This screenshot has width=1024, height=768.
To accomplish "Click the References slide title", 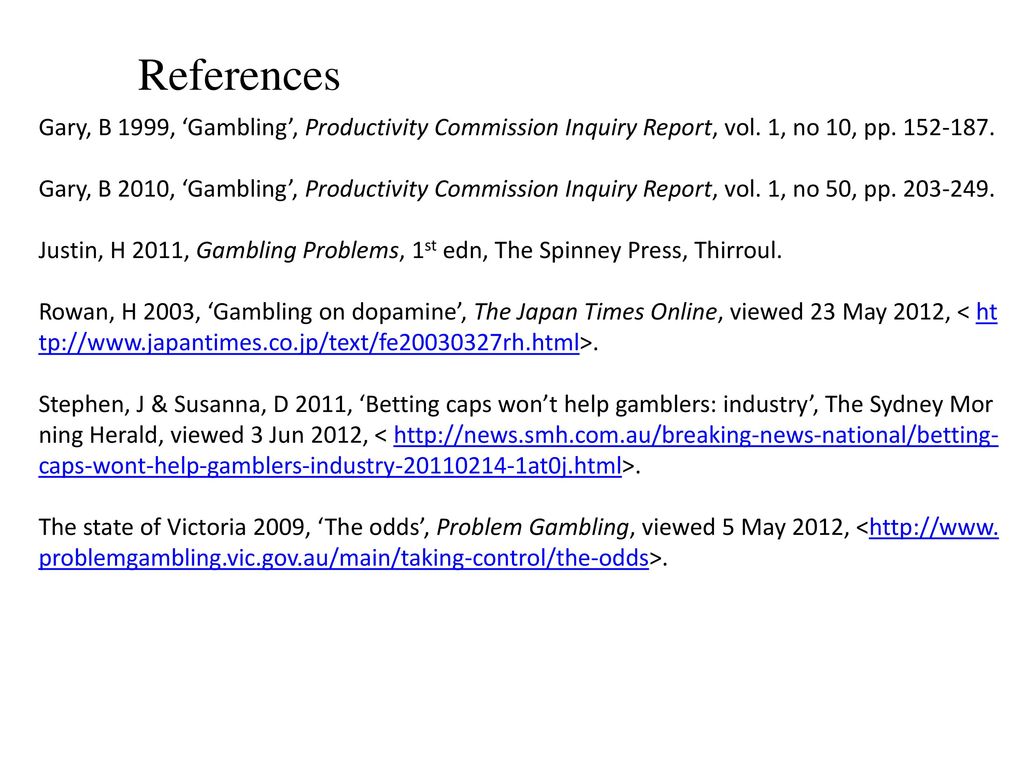I will (x=239, y=75).
